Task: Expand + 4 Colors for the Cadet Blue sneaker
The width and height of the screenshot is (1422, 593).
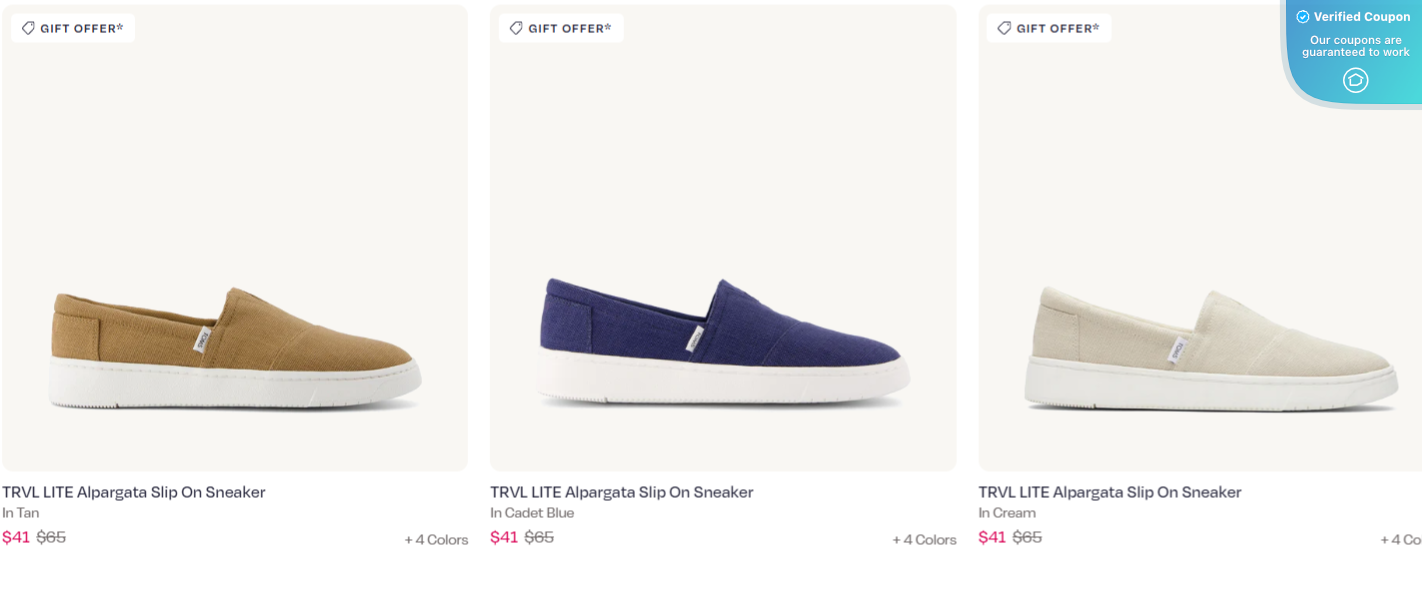Action: click(923, 539)
